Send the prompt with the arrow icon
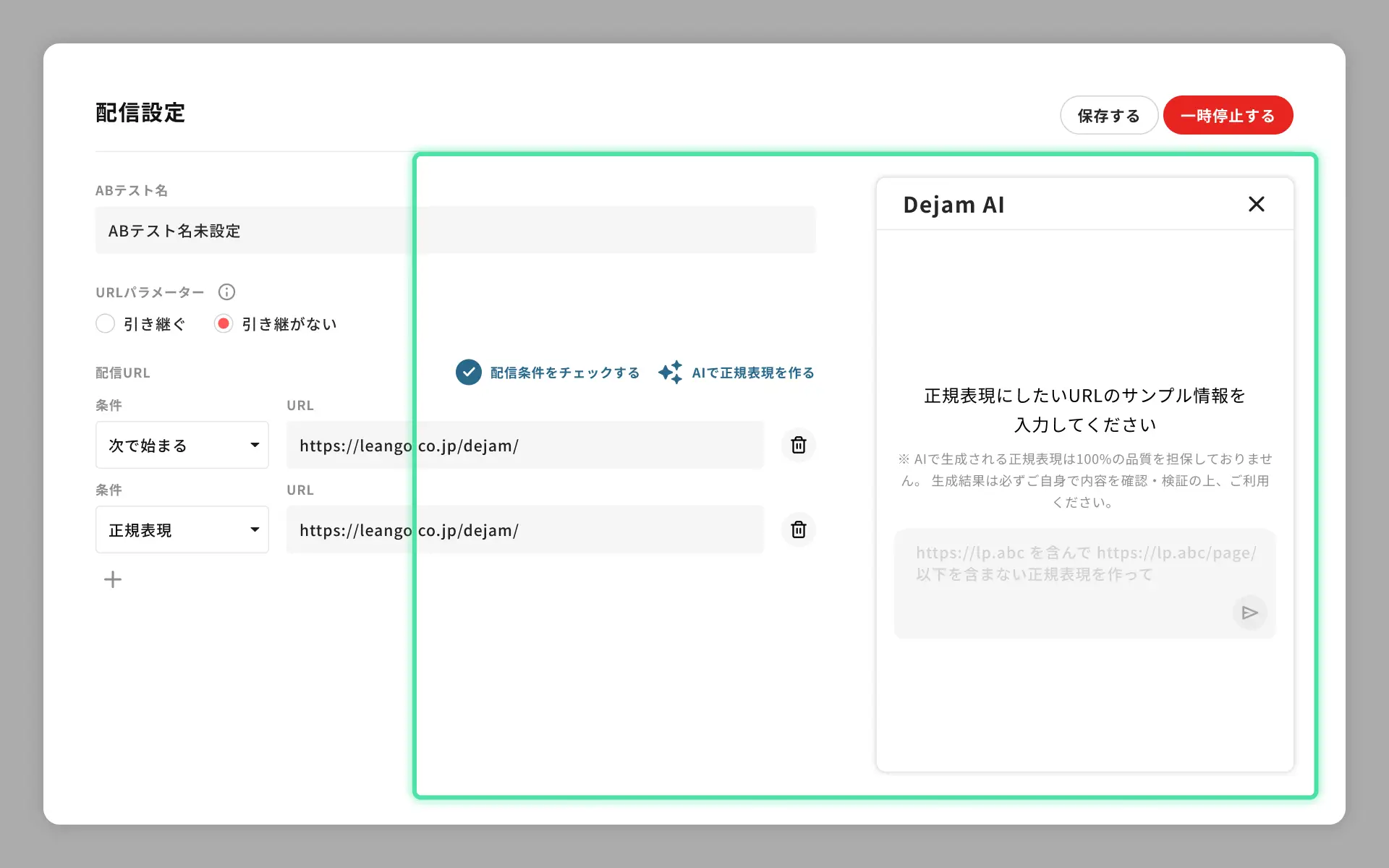 pyautogui.click(x=1249, y=613)
